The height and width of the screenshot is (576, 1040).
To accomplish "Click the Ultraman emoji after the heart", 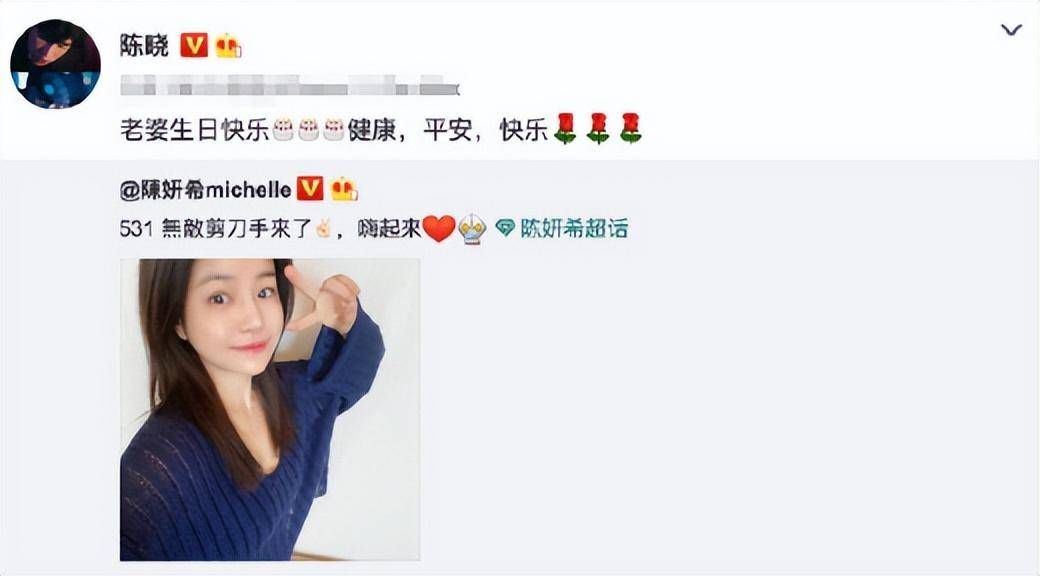I will (x=472, y=230).
